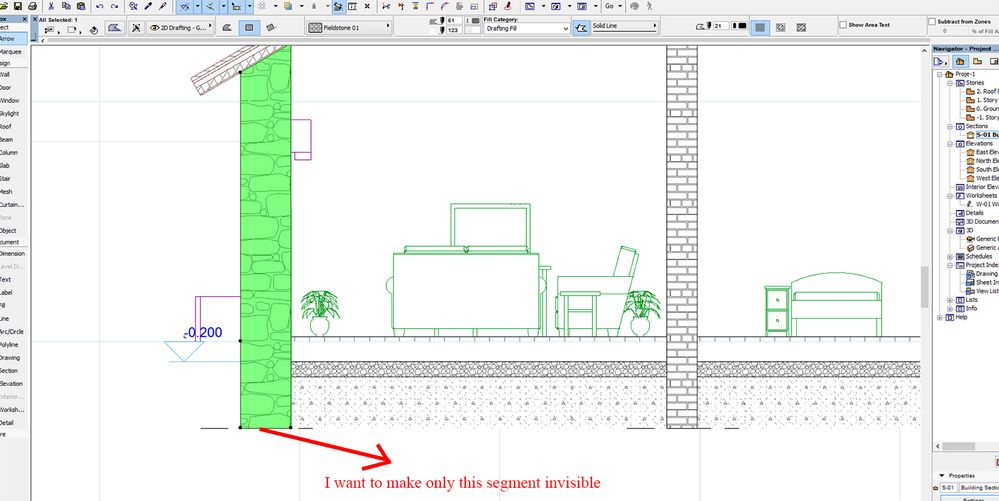Collapse the Stories node in Navigator
The image size is (999, 501).
[949, 83]
